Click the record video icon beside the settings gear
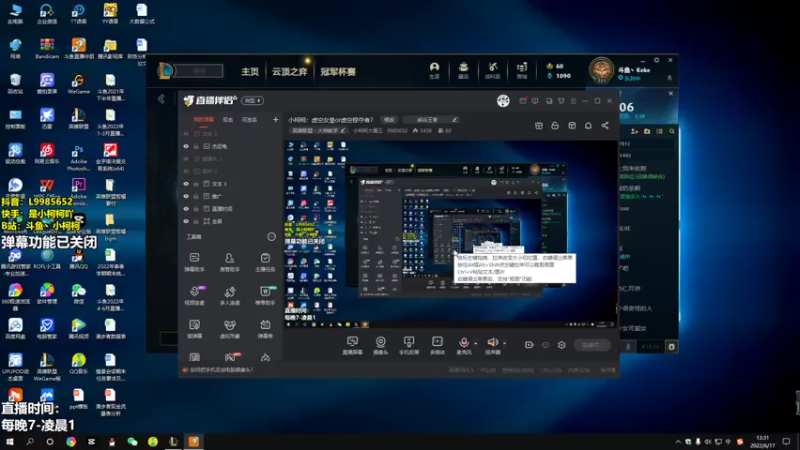This screenshot has height=450, width=800. pos(529,345)
